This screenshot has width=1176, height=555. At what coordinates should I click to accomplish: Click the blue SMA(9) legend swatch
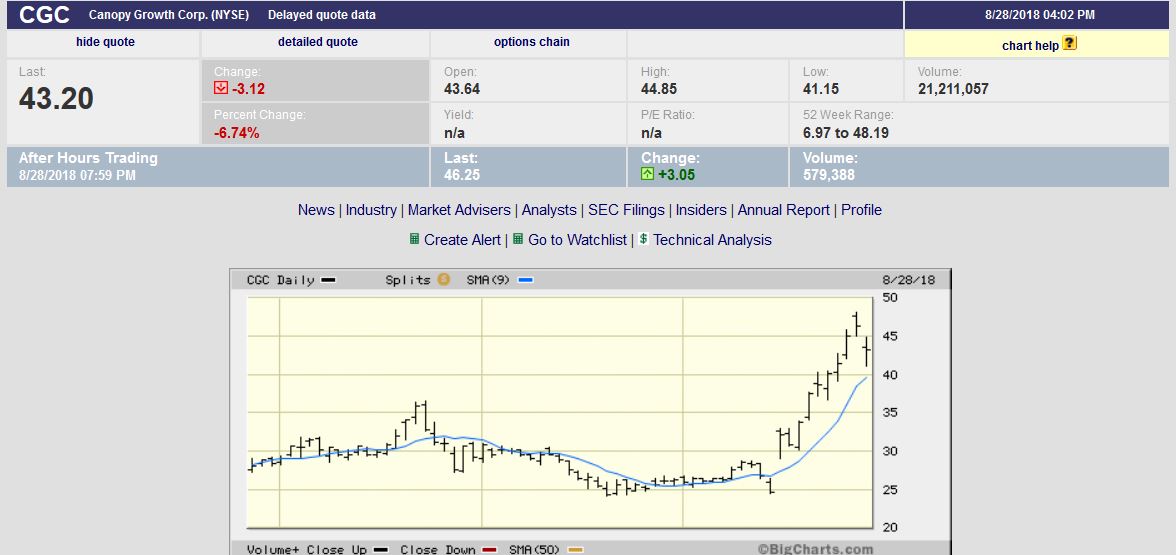(525, 281)
